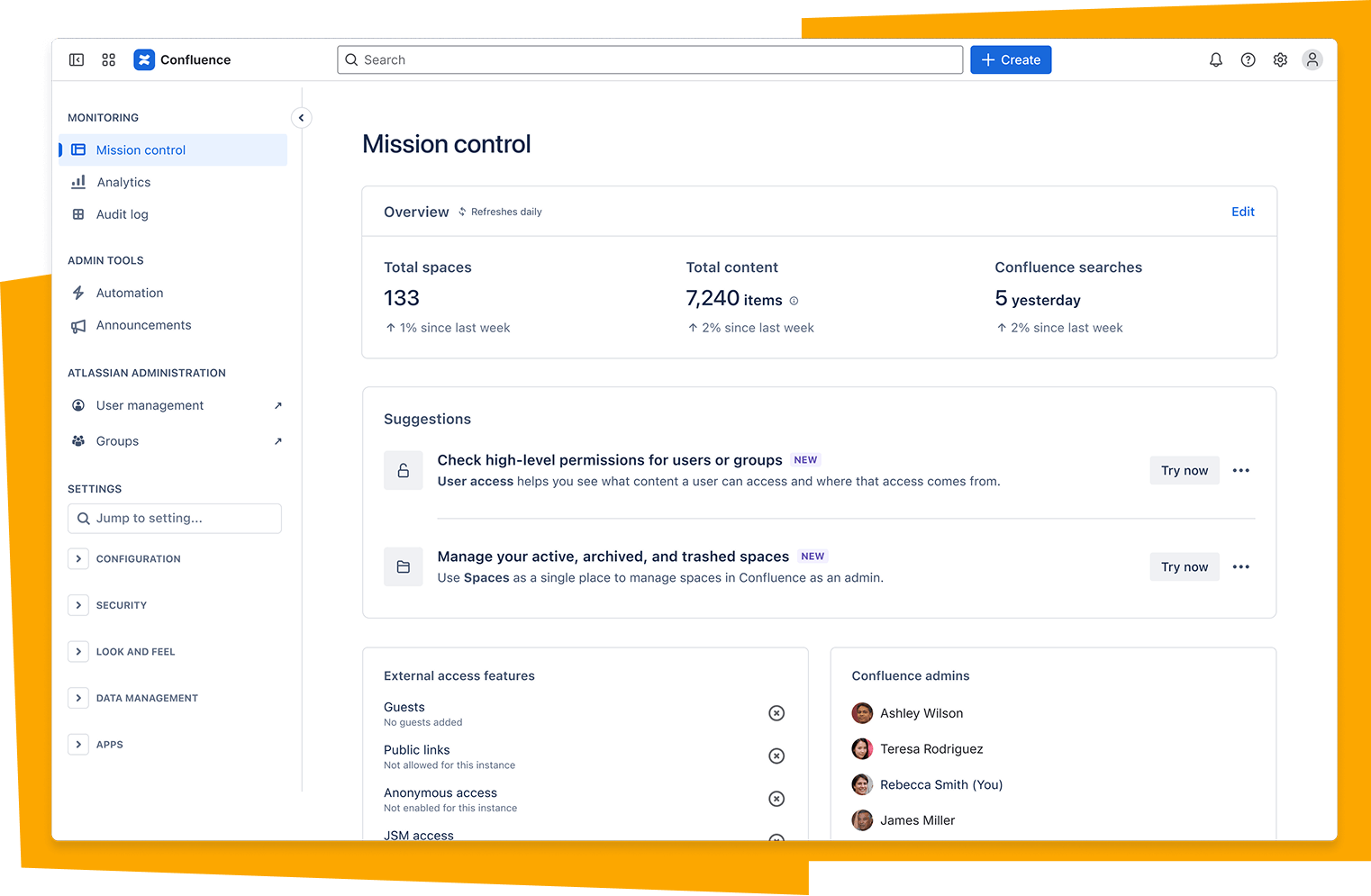Click the blue Create button
This screenshot has width=1371, height=896.
[x=1010, y=60]
